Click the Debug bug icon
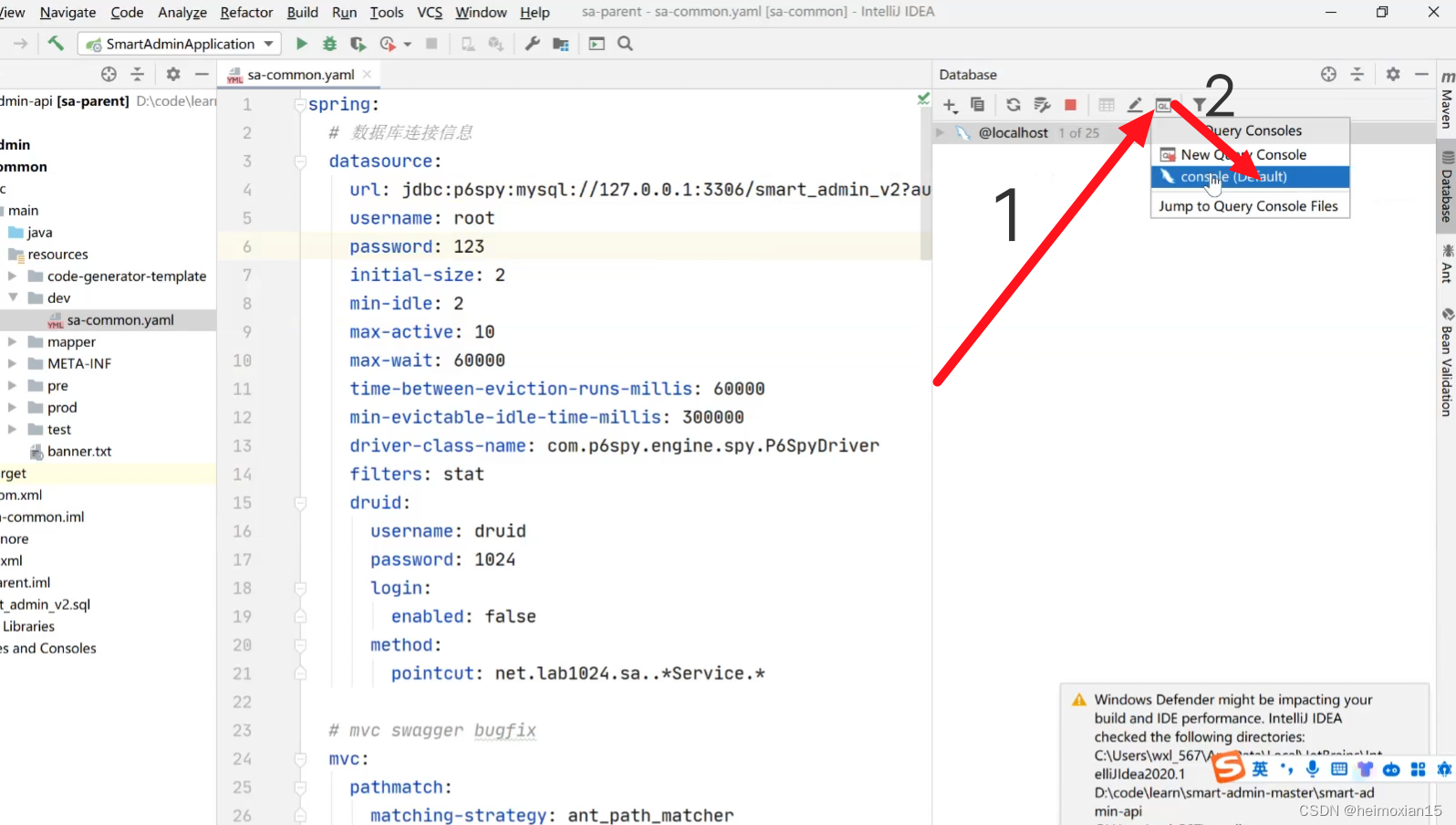This screenshot has height=825, width=1456. 329,44
